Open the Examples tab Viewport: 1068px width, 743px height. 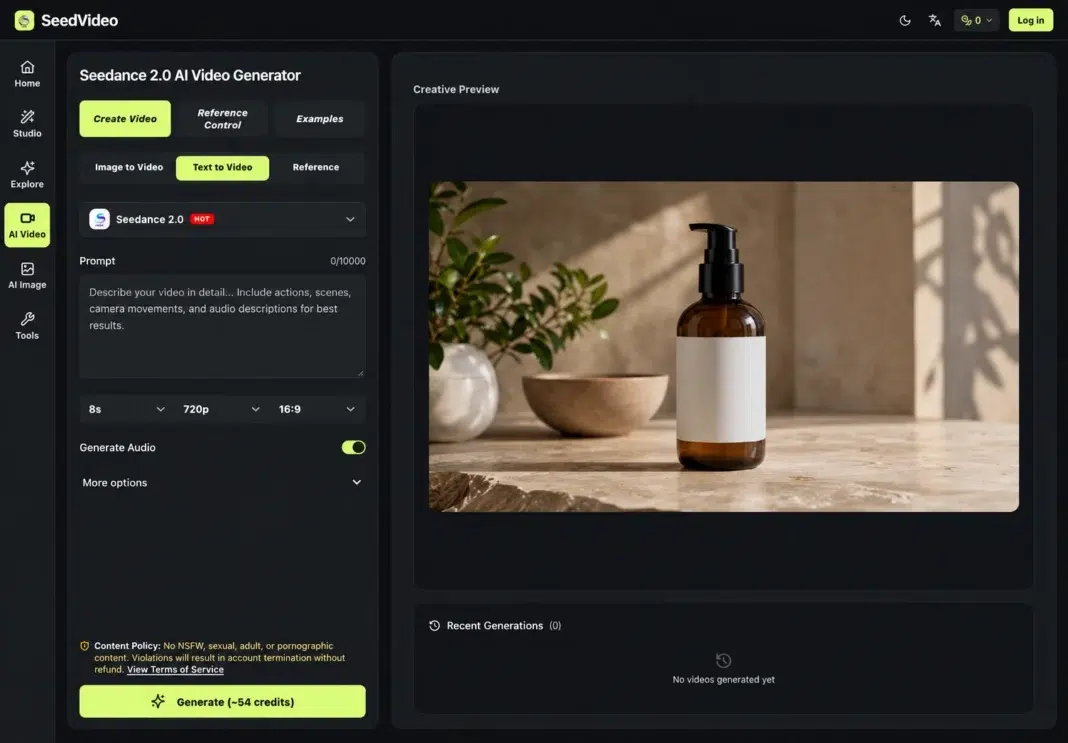pos(319,118)
